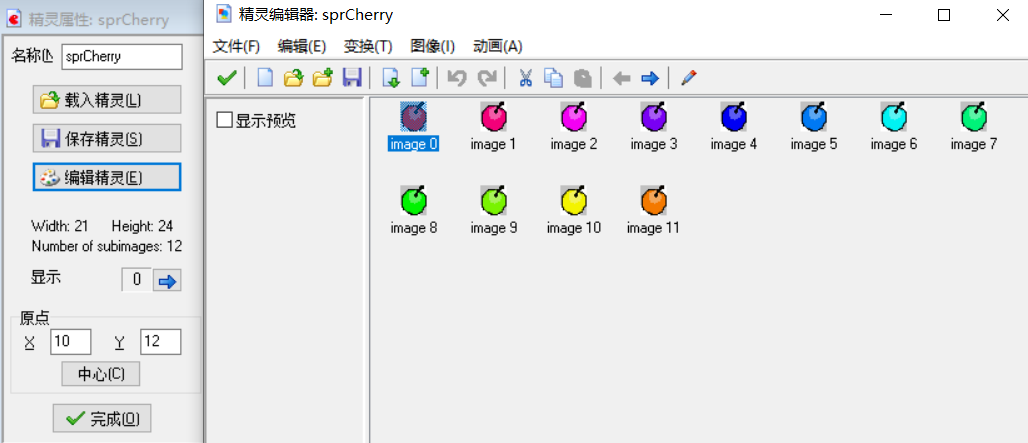
Task: Minimize the sprite editor window
Action: click(x=885, y=15)
